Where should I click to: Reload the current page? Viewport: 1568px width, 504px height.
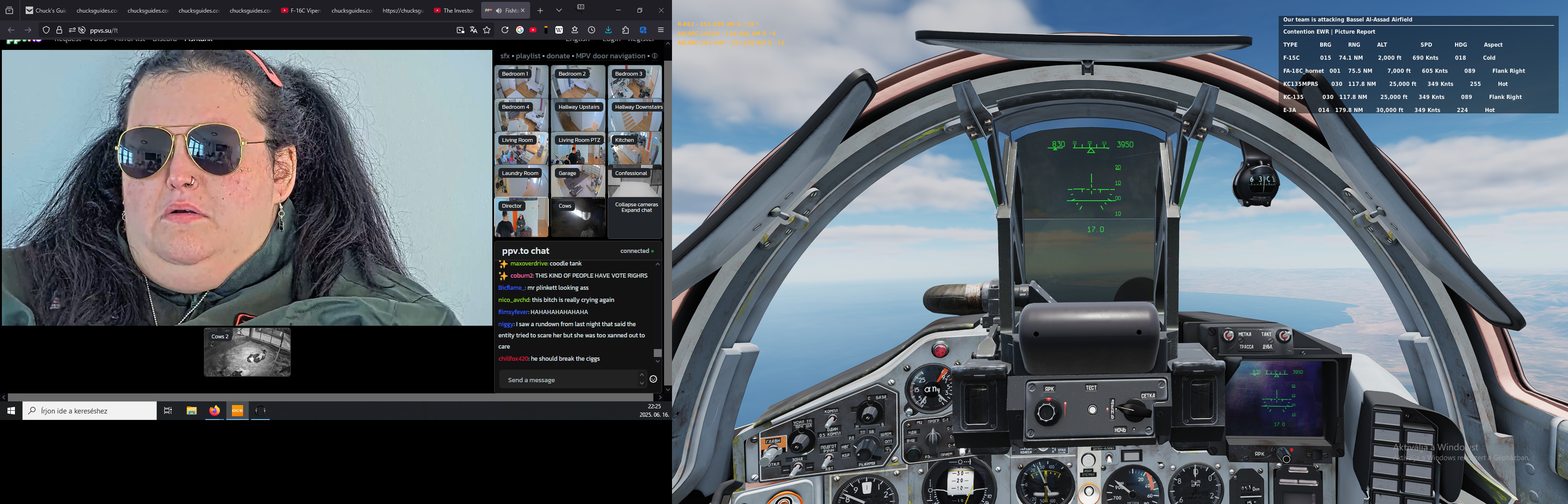[504, 30]
